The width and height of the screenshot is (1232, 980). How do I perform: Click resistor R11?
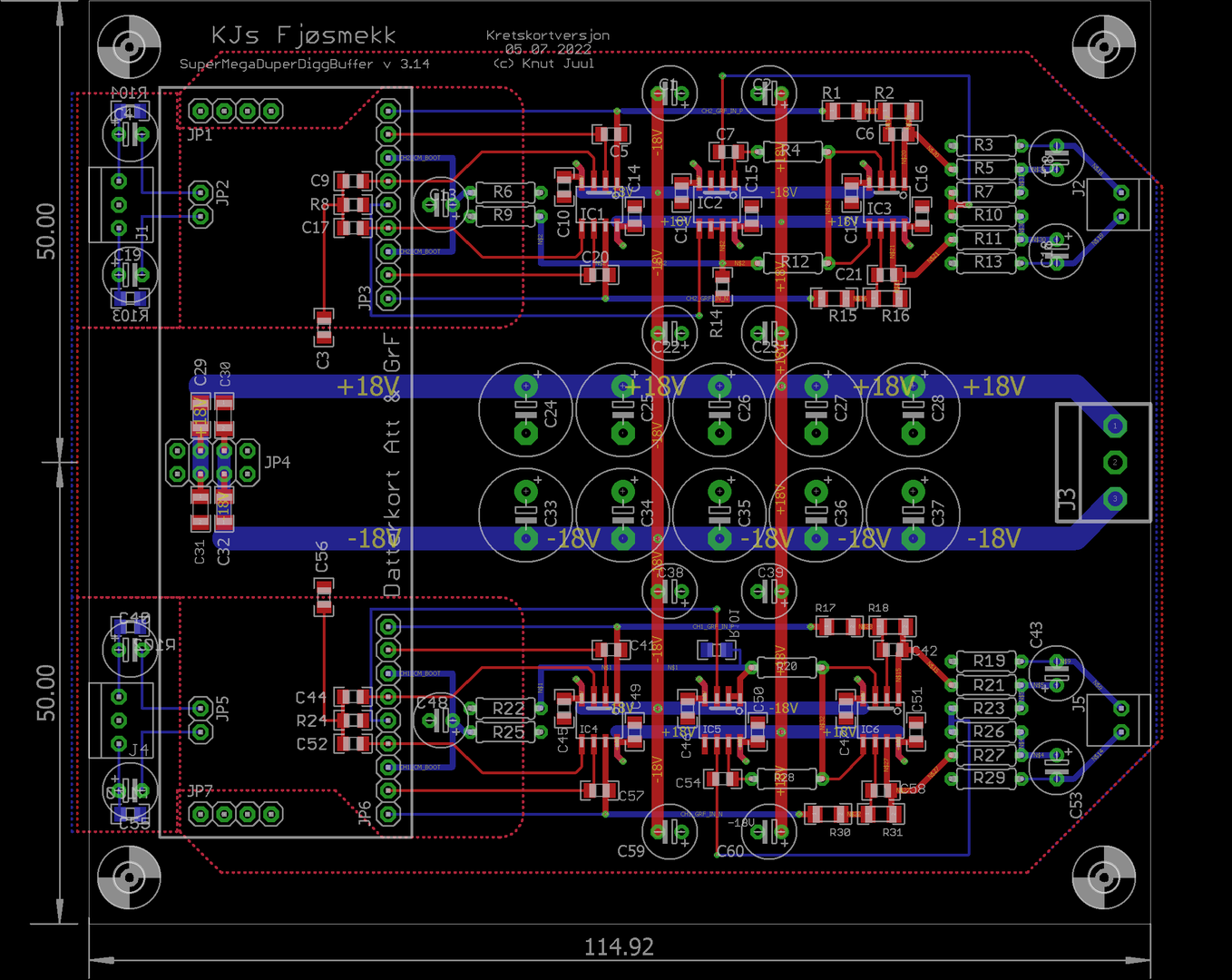pos(985,240)
